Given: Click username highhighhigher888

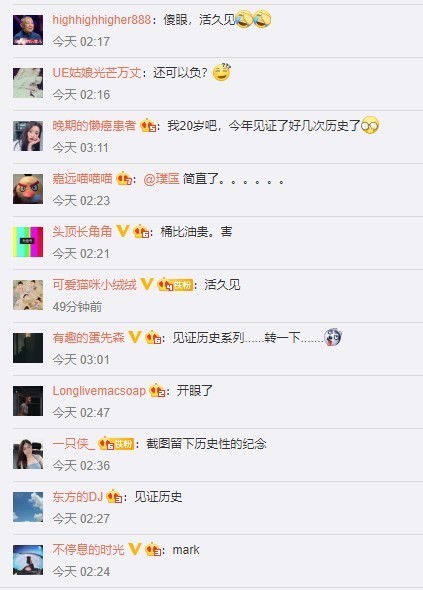Looking at the screenshot, I should click(x=102, y=20).
